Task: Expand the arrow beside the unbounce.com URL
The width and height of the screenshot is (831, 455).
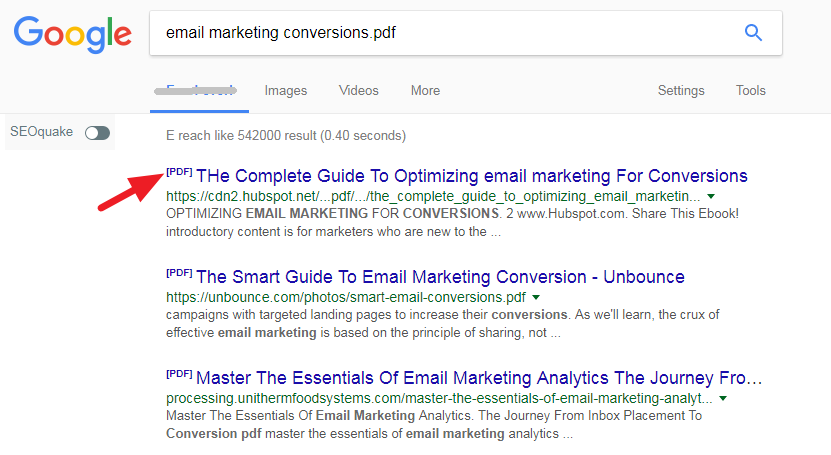Action: pyautogui.click(x=536, y=297)
